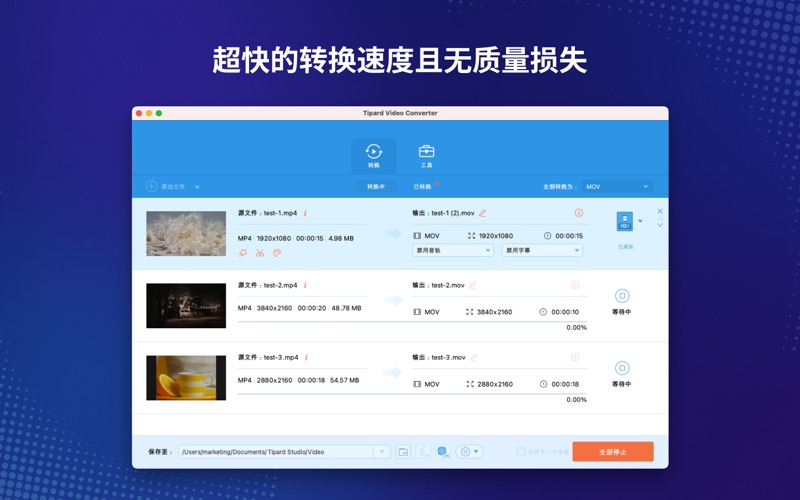
Task: Open the output folder icon beside save path
Action: [403, 452]
